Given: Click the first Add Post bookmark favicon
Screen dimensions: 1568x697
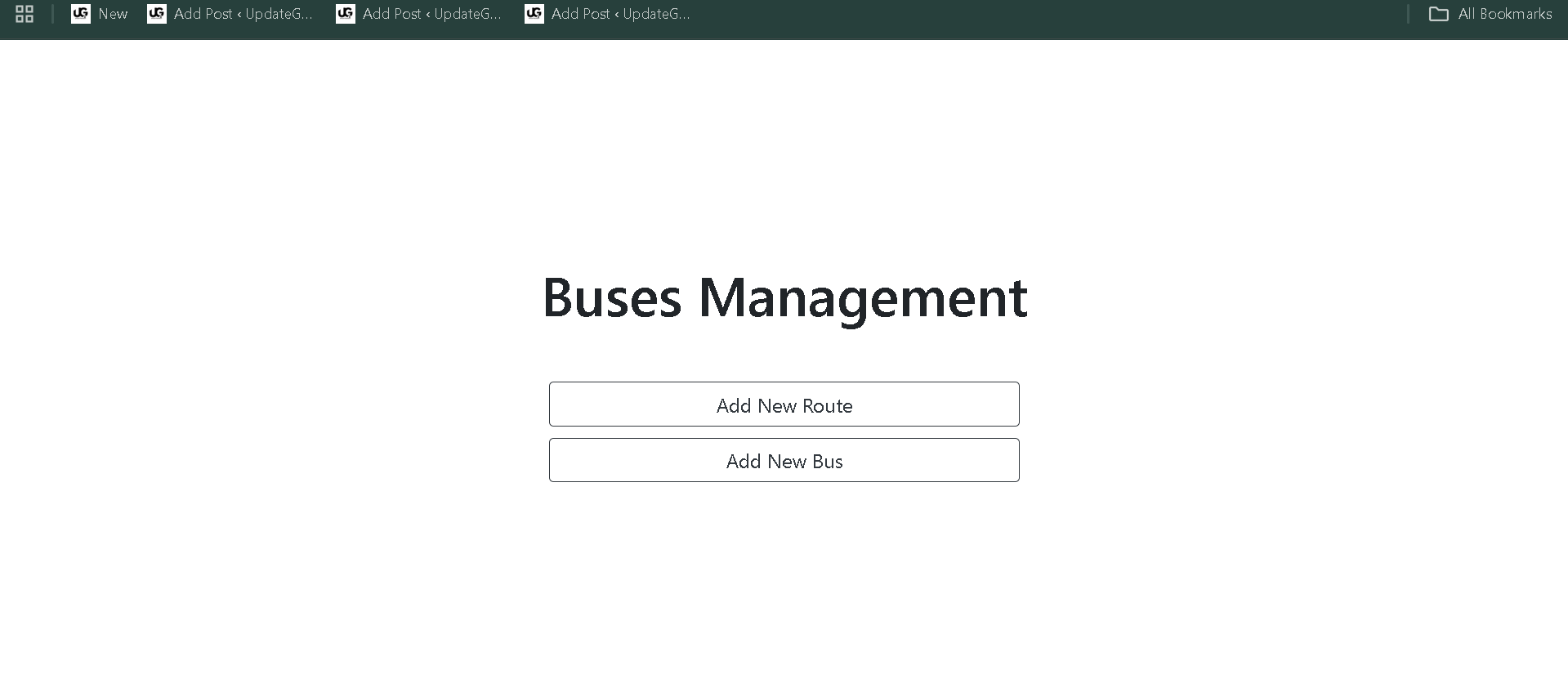Looking at the screenshot, I should pyautogui.click(x=156, y=14).
